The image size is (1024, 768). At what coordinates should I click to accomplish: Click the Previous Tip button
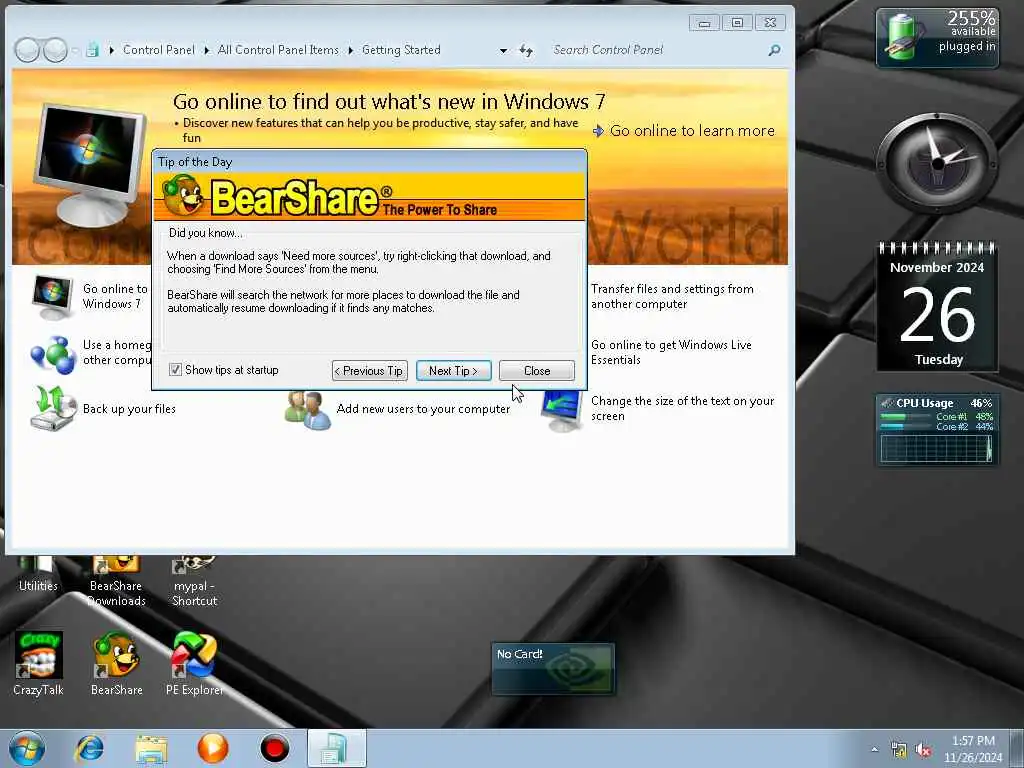(370, 370)
